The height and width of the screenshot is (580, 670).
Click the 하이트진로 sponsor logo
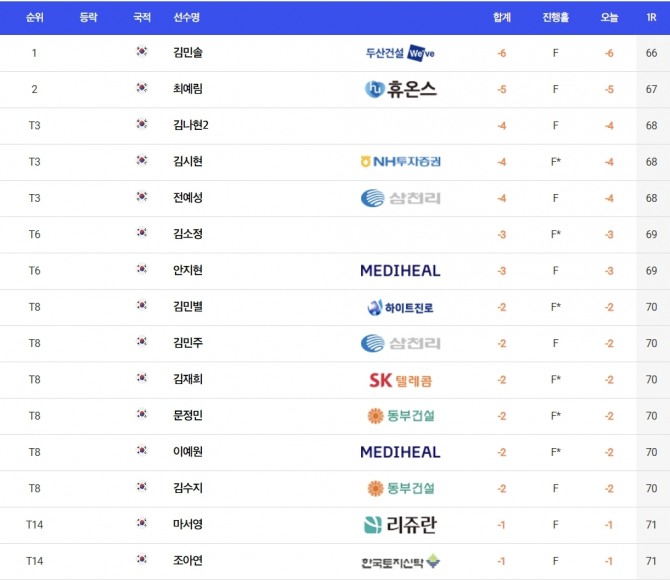tap(400, 307)
